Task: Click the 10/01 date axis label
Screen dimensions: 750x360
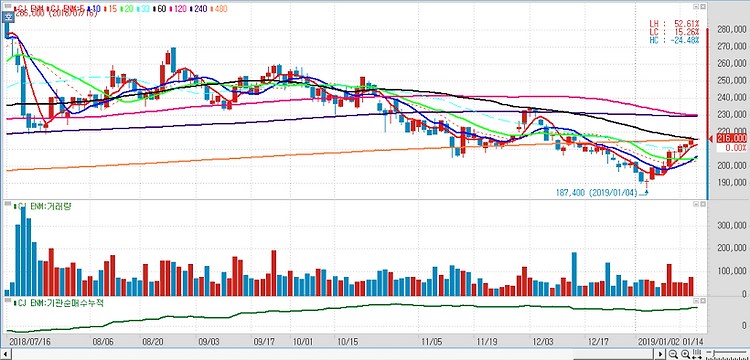Action: pos(303,342)
